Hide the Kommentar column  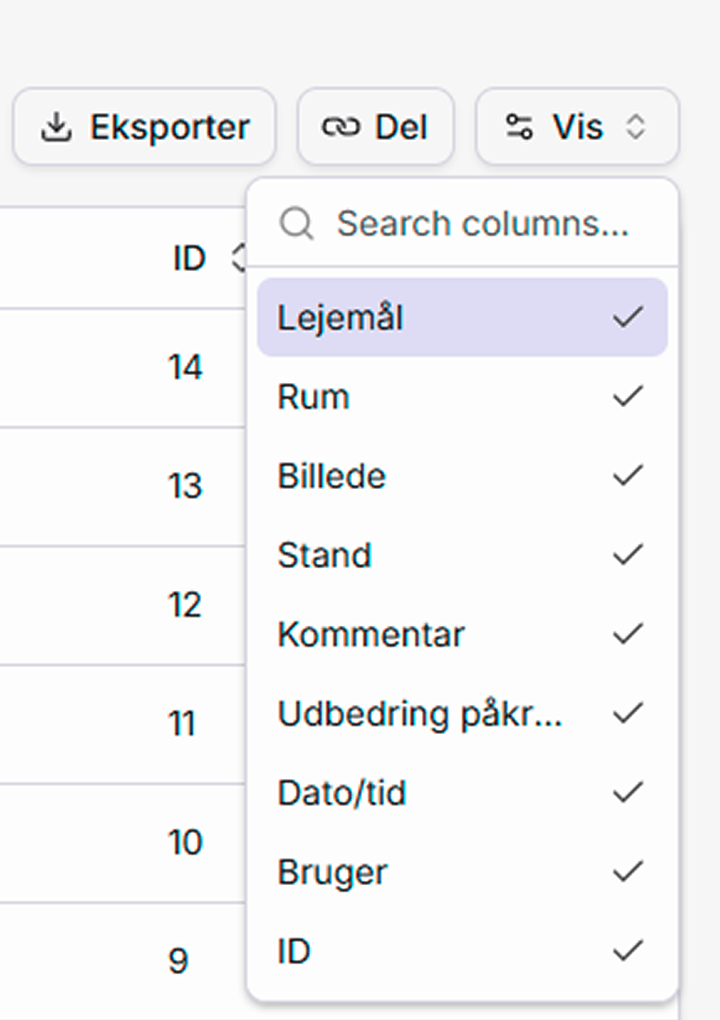(462, 634)
